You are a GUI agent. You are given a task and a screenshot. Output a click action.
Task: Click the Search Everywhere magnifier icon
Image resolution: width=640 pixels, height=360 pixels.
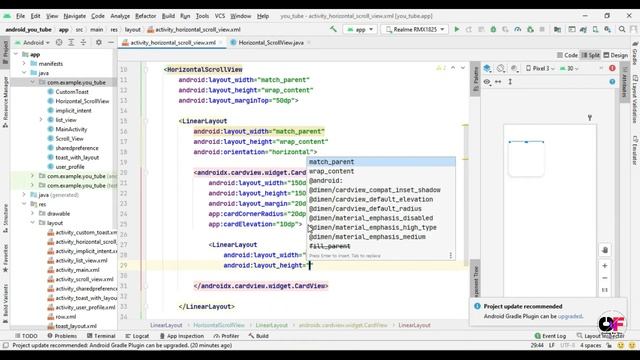point(622,29)
